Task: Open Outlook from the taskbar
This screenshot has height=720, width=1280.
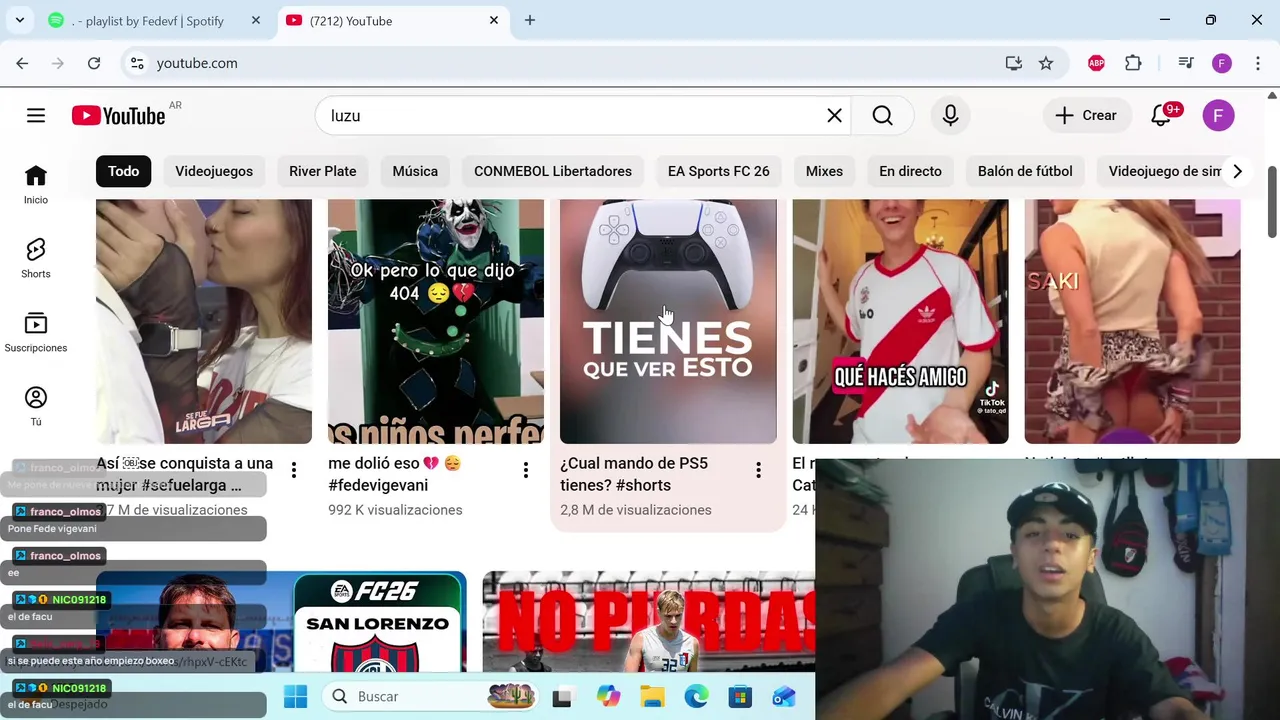Action: pos(784,697)
